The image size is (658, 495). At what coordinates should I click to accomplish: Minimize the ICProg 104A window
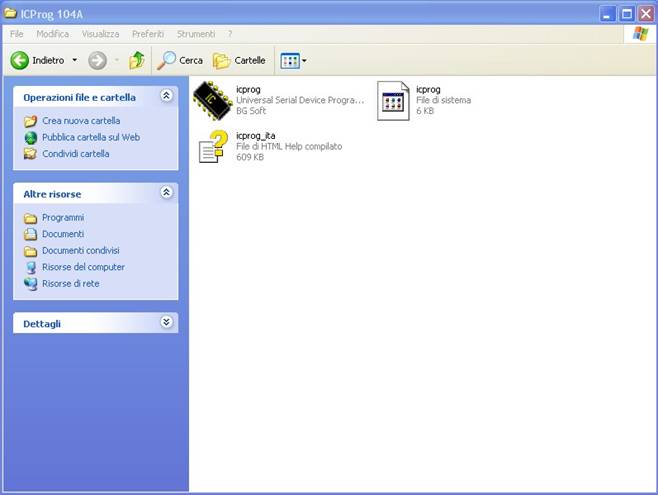(607, 14)
